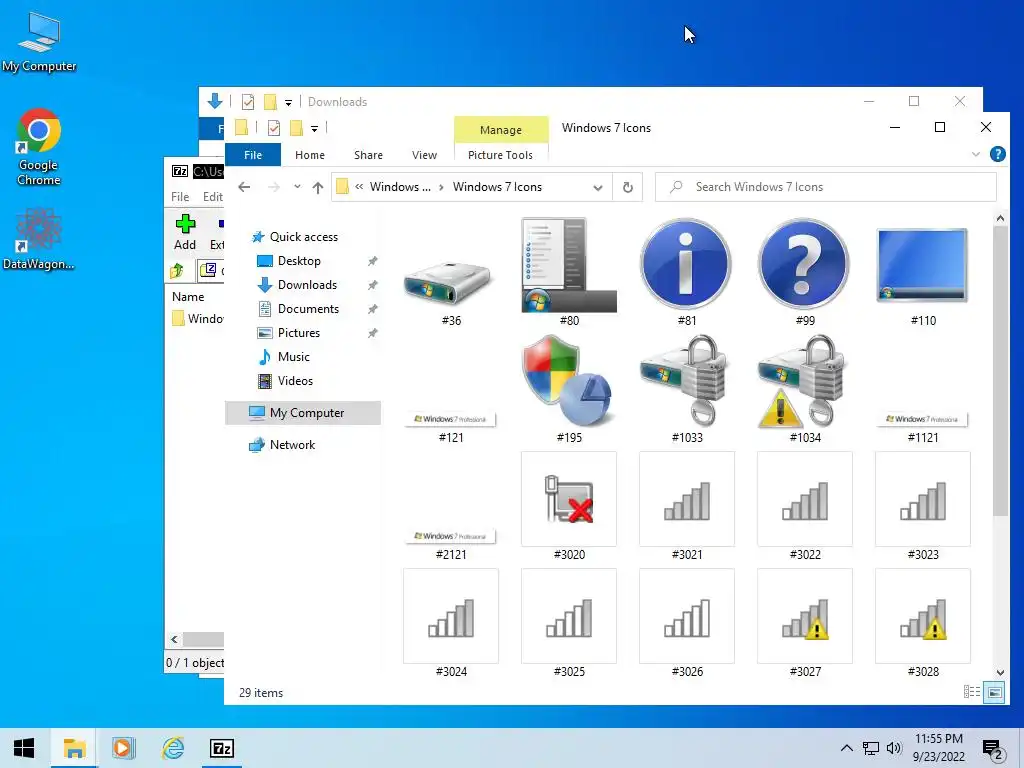Refresh the Windows 7 Icons folder

click(628, 187)
